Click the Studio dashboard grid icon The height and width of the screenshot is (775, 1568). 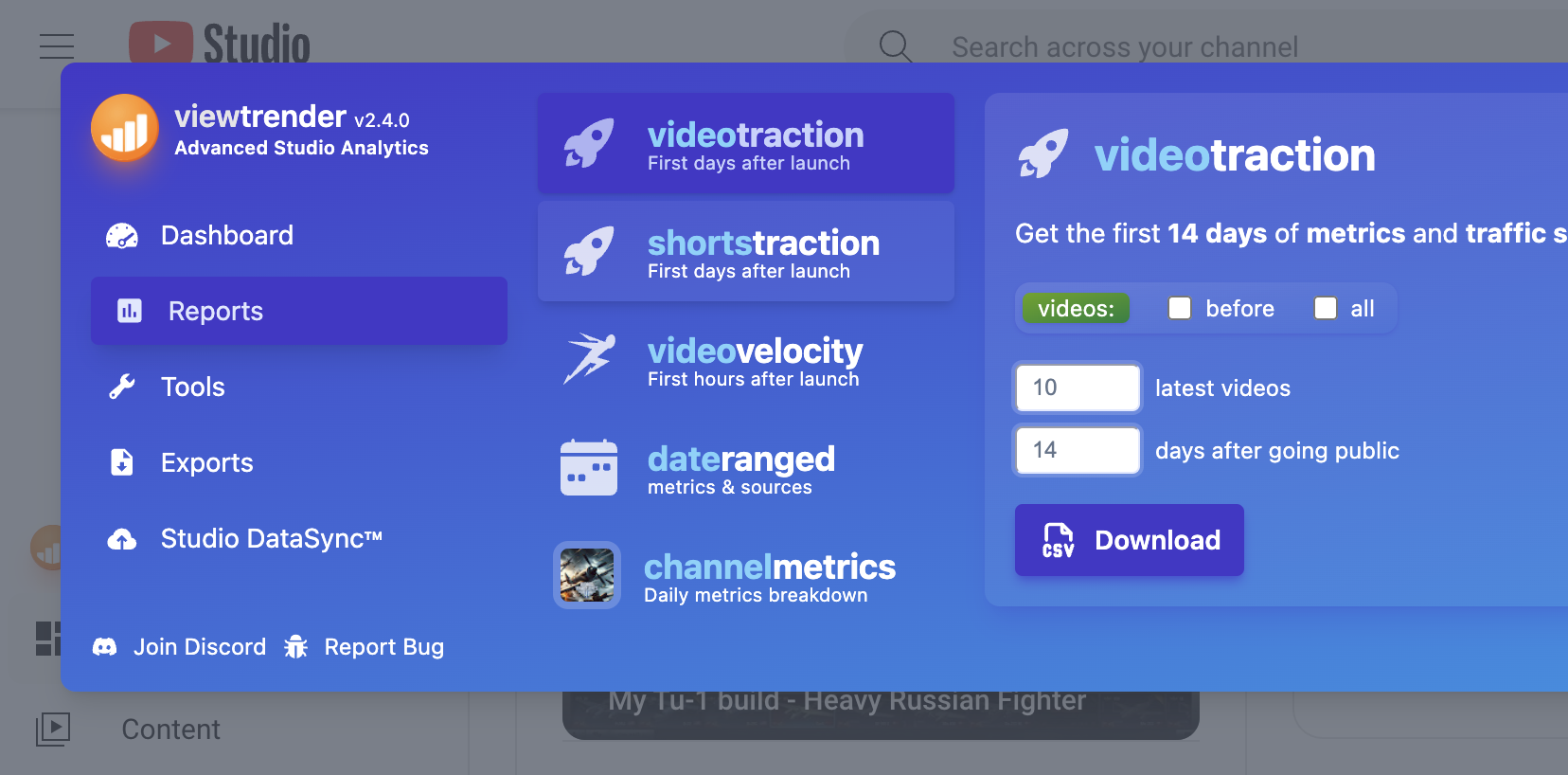click(48, 639)
